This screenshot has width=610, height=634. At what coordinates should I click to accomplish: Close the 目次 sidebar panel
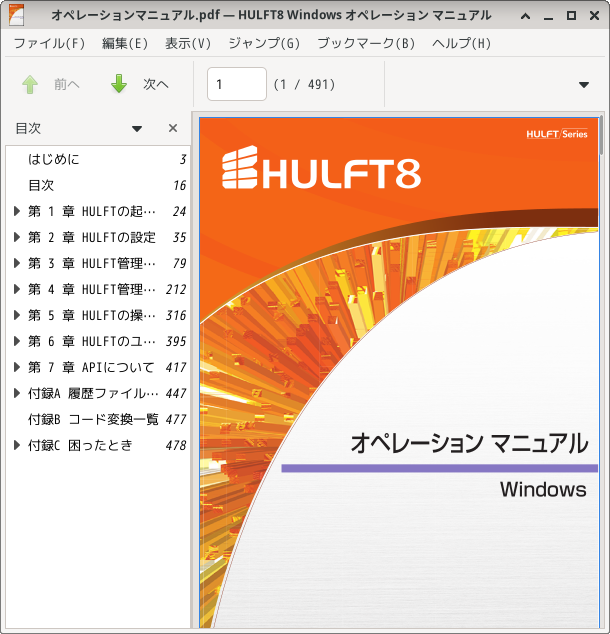pos(173,128)
